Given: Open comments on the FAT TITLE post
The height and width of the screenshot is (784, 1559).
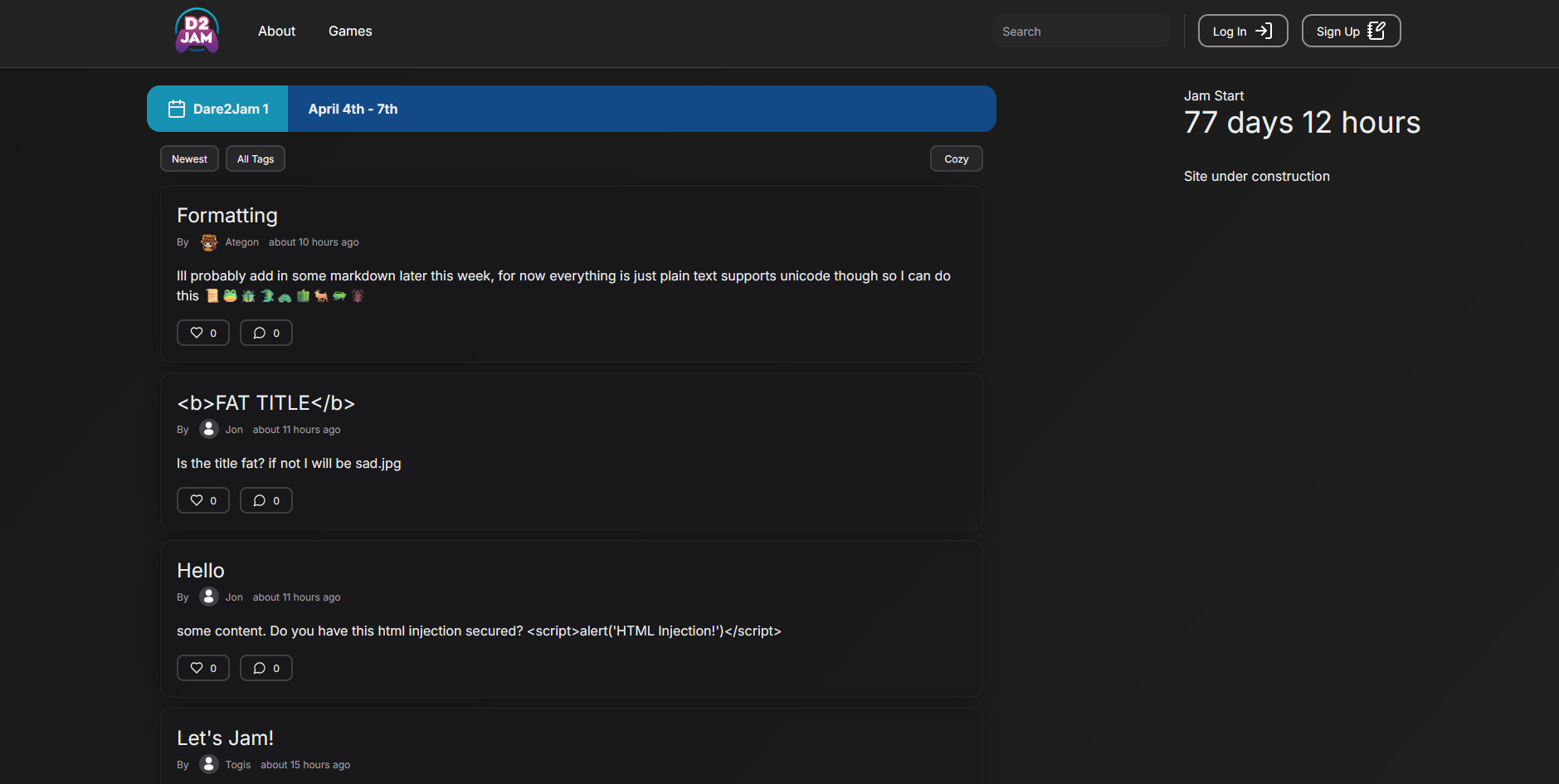Looking at the screenshot, I should point(266,500).
